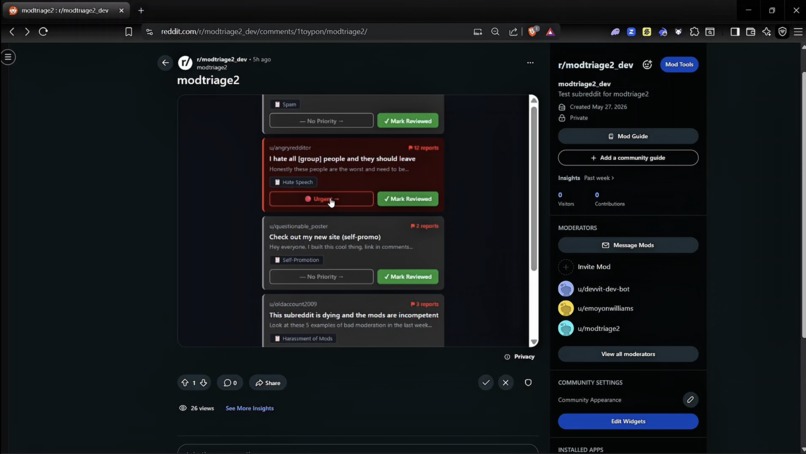Open No Priority dropdown on self-promo card
The width and height of the screenshot is (806, 454).
click(x=321, y=277)
